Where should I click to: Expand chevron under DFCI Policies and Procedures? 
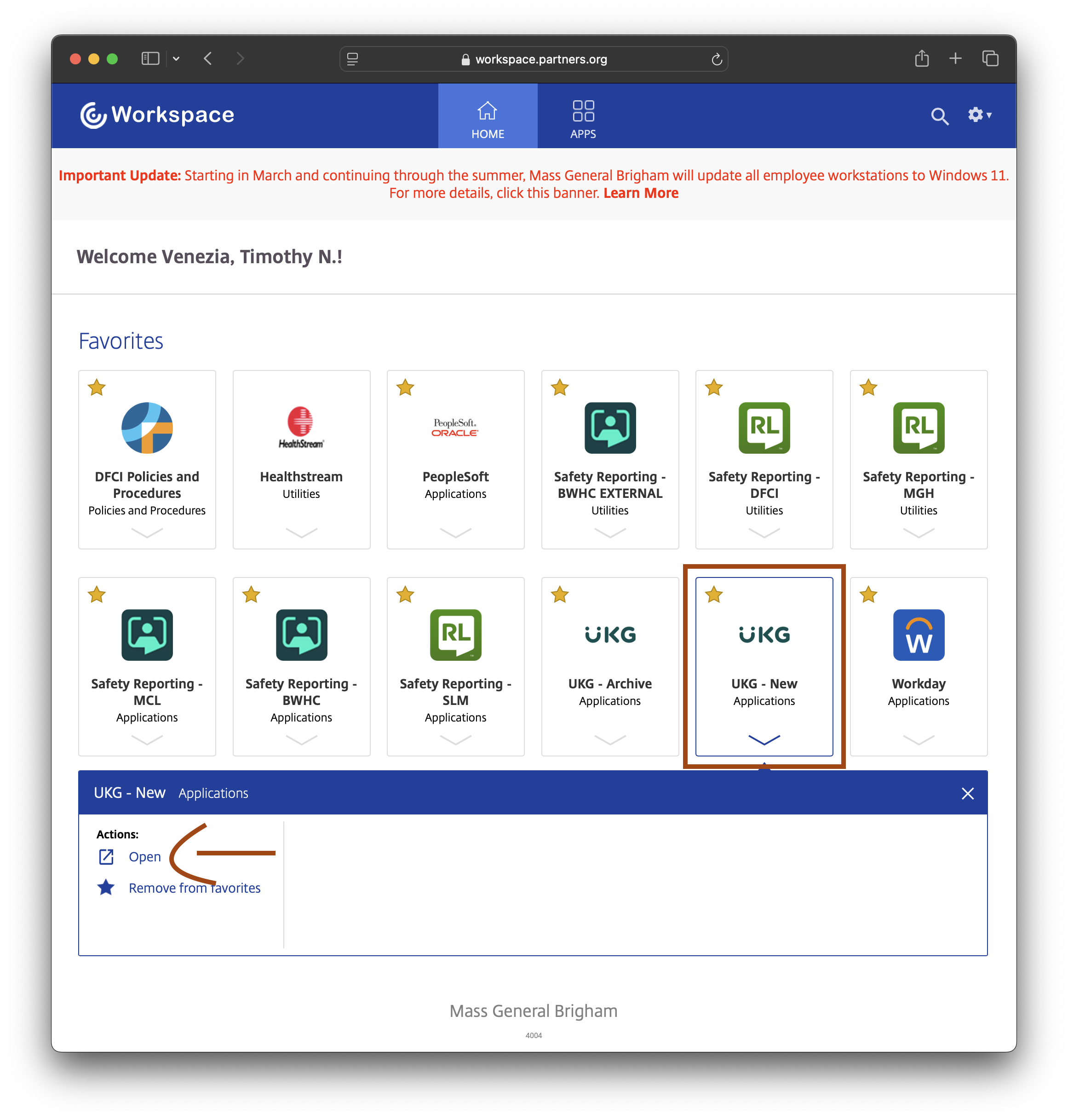(147, 532)
